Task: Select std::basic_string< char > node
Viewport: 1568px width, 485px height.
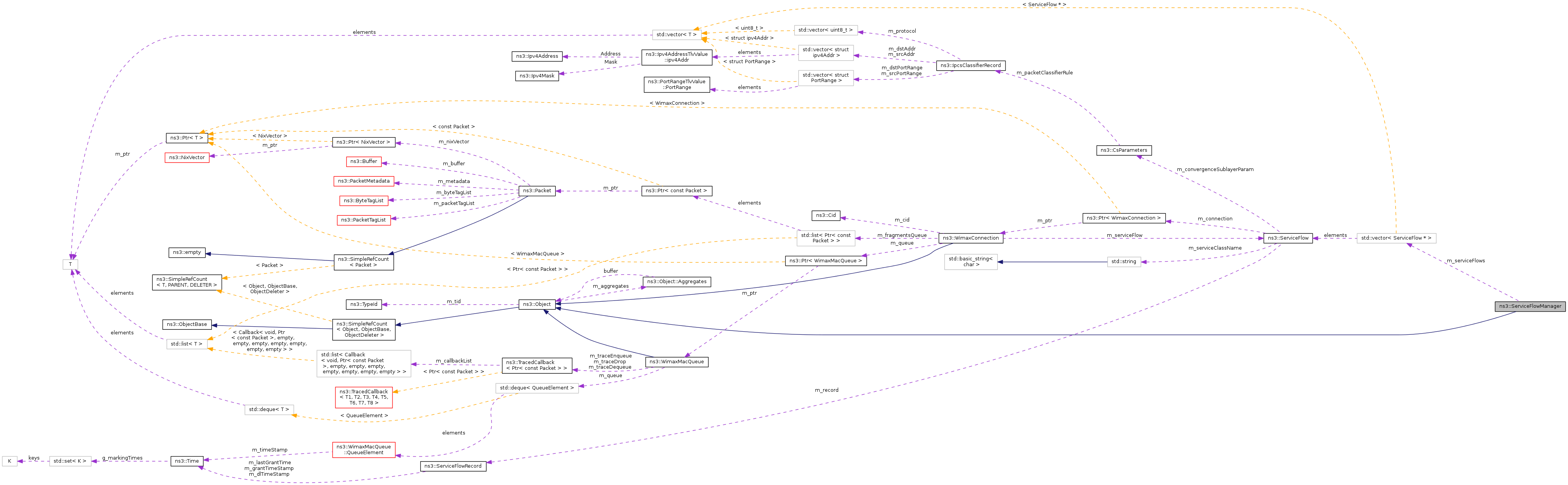Action: click(970, 262)
